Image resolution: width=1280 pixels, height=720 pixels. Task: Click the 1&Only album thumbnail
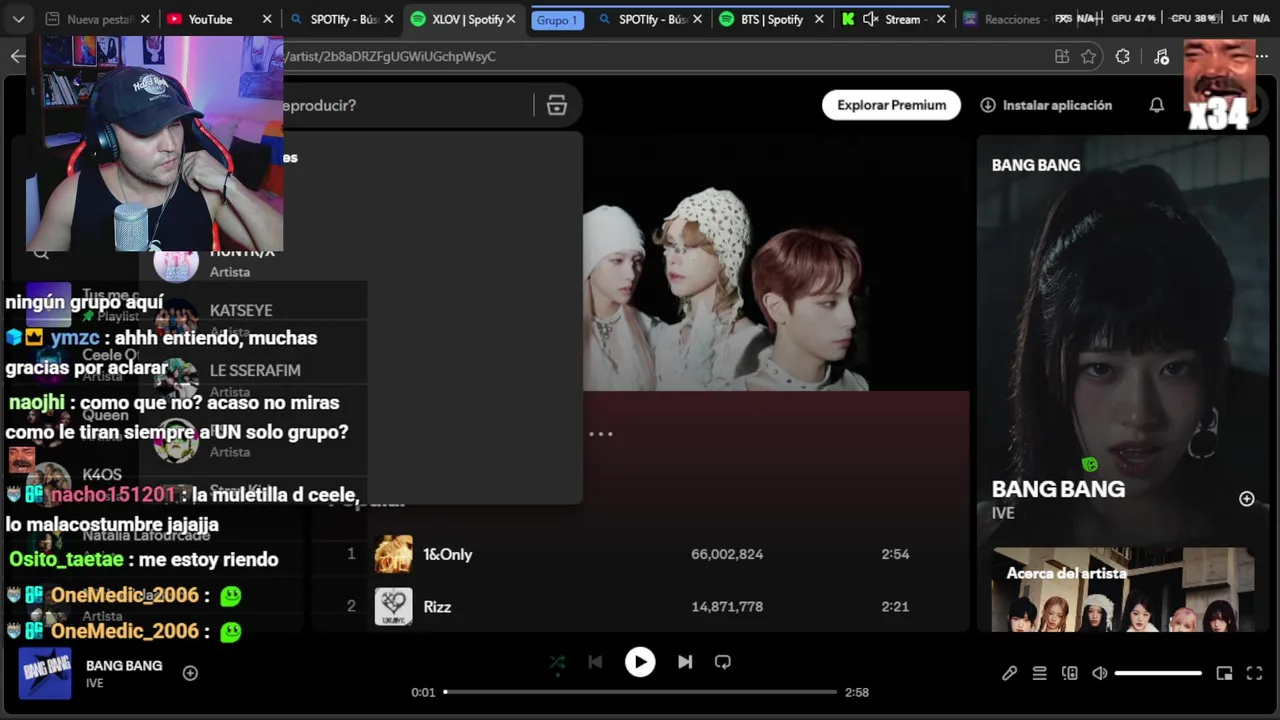[x=393, y=554]
